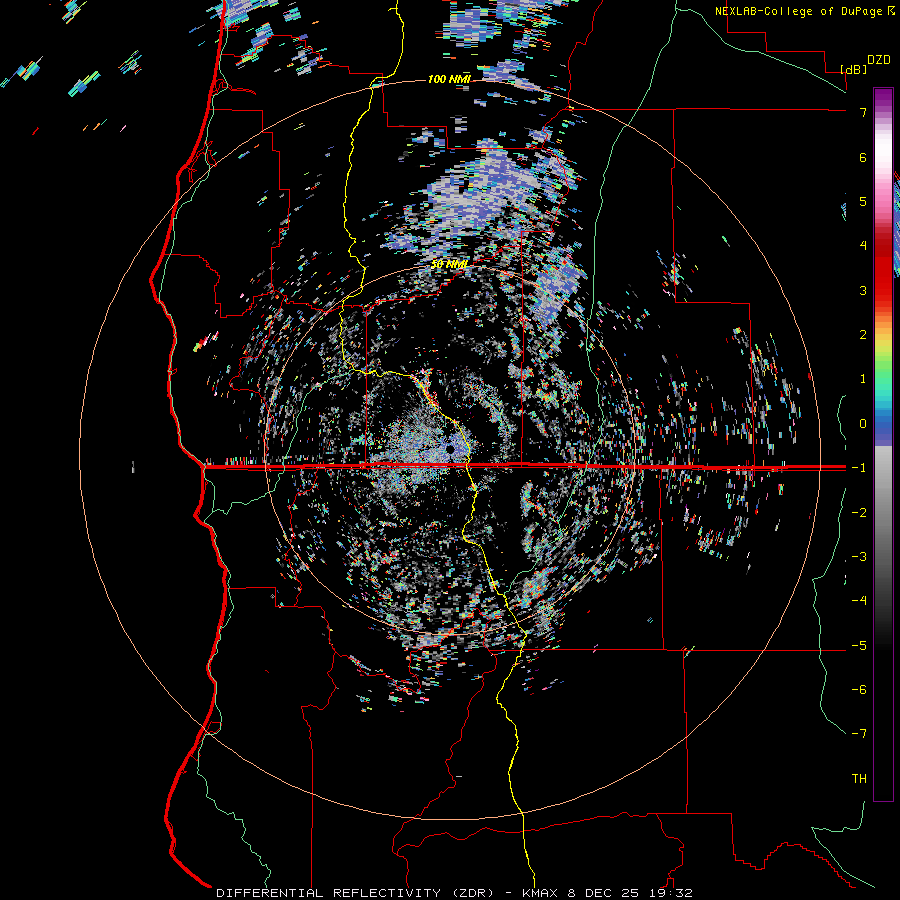
Task: Click the white-pink segment of the color bar
Action: pos(883,161)
